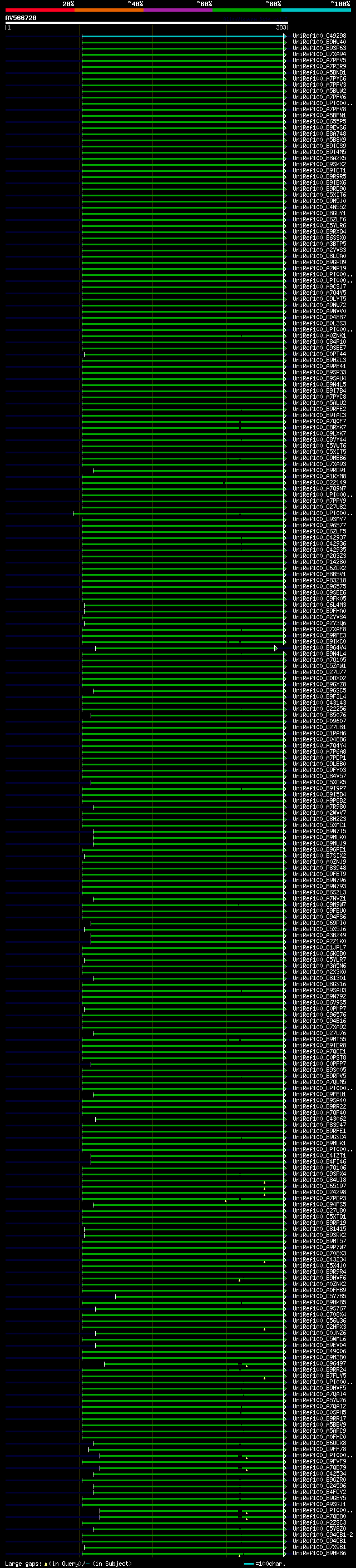Open hit UniRef100_B9R9R5
The height and width of the screenshot is (1568, 356).
(319, 176)
